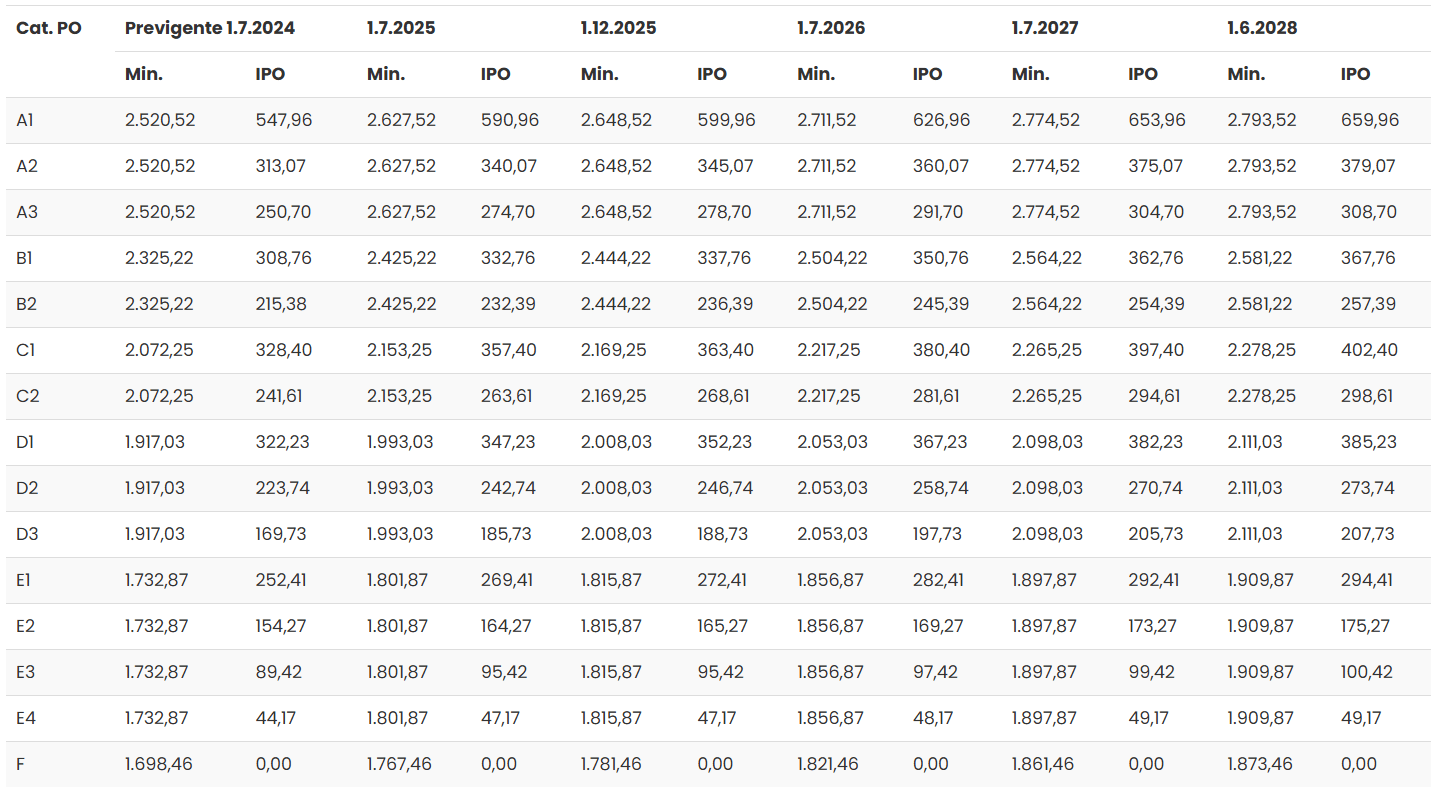Select the Previgente 1.7.2024 column header
Viewport: 1437px width, 795px height.
210,28
